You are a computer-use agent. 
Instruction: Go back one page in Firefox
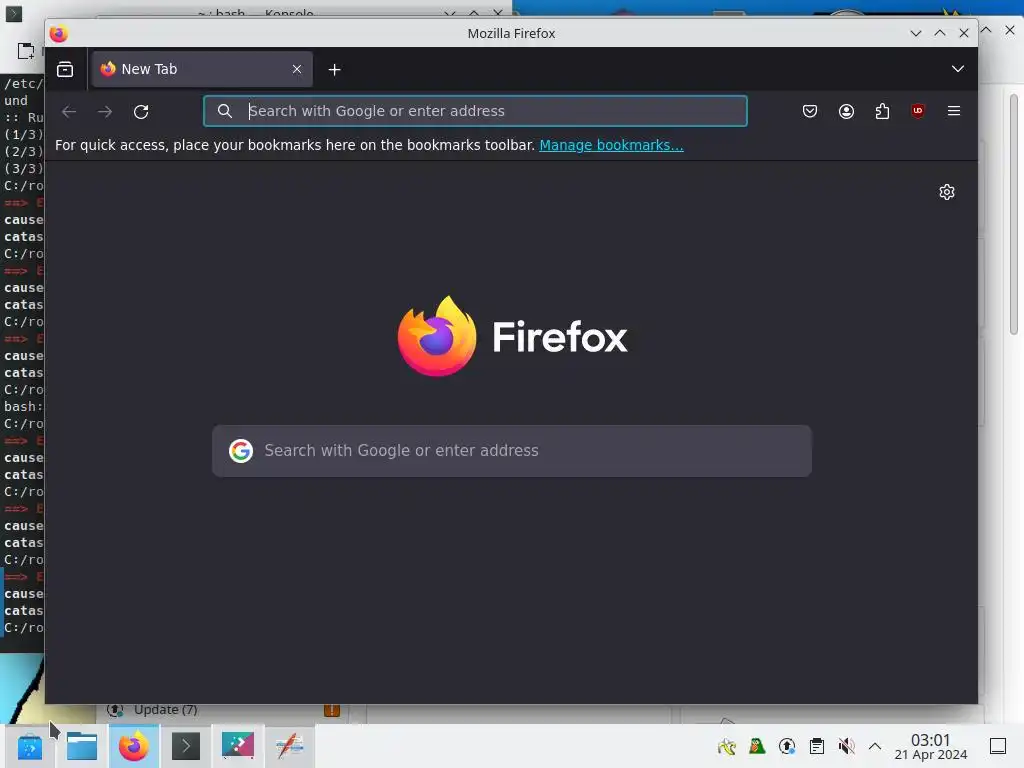(69, 112)
